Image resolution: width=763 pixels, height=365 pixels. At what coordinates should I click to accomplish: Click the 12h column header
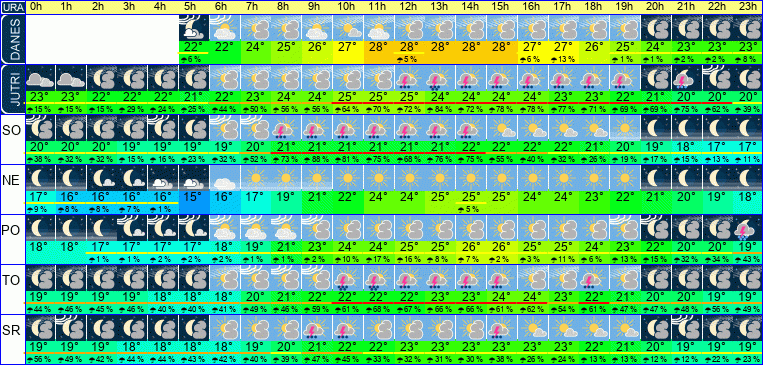point(410,7)
